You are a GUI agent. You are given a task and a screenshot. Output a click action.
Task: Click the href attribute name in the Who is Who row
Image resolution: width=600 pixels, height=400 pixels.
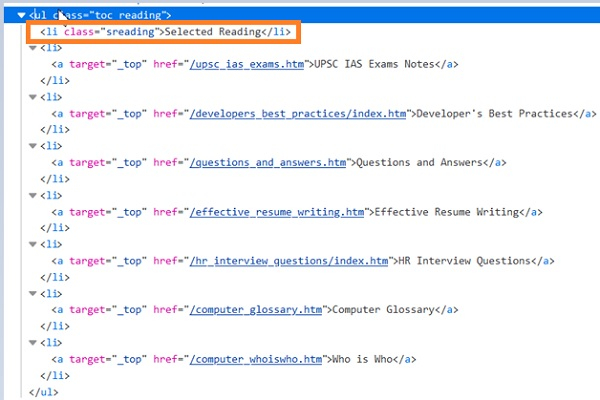click(165, 359)
